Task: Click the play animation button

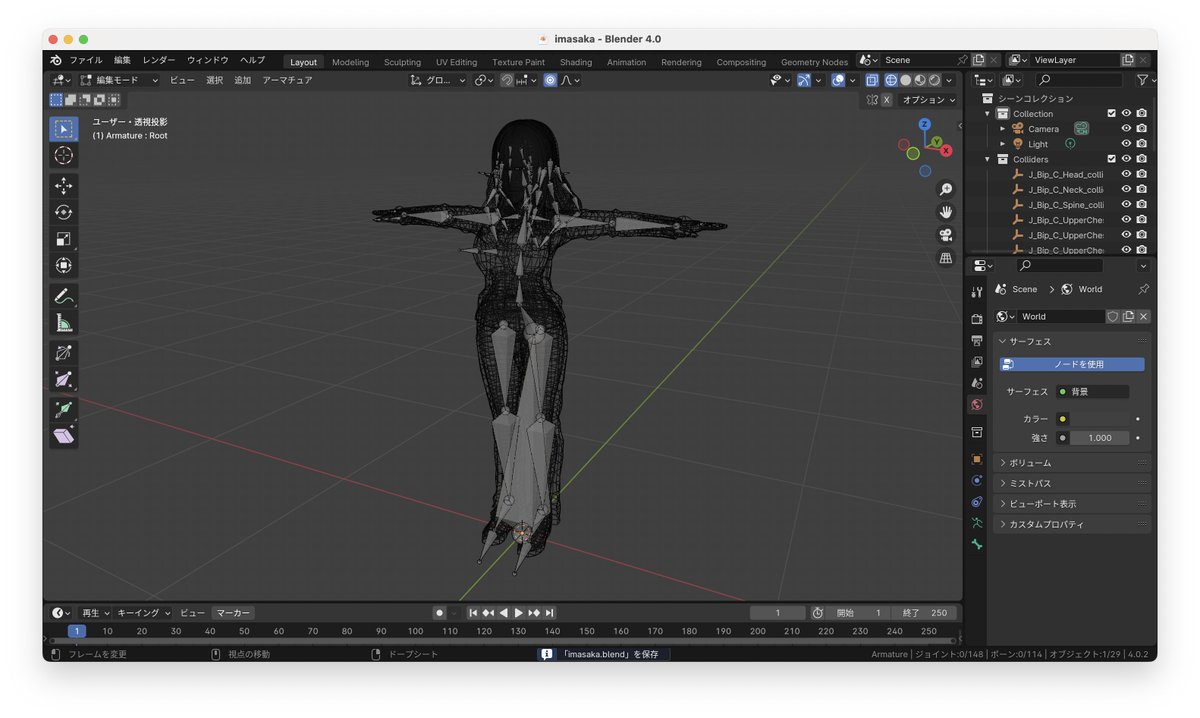Action: (x=519, y=613)
